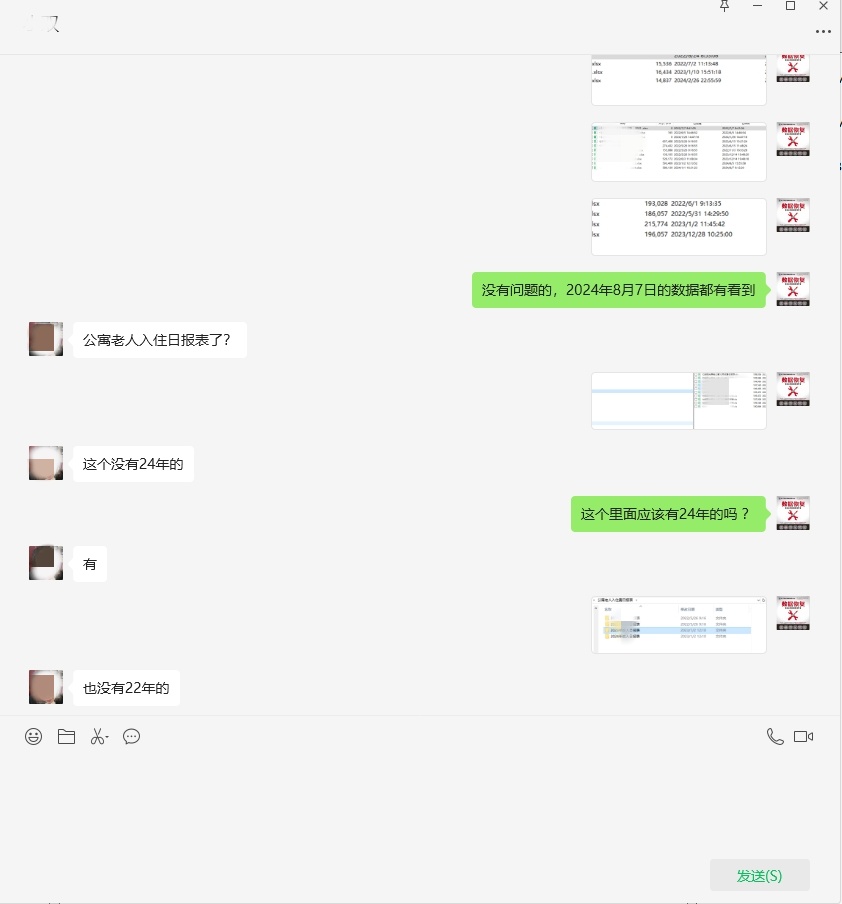The height and width of the screenshot is (904, 842).
Task: Click the message 也没有22年的
Action: [126, 688]
